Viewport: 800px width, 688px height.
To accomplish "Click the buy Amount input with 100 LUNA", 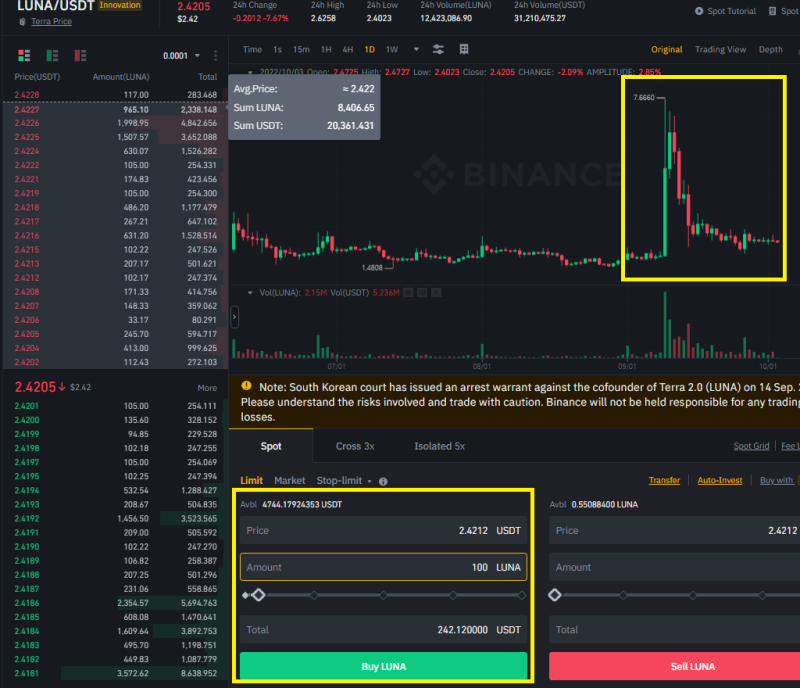I will click(383, 567).
